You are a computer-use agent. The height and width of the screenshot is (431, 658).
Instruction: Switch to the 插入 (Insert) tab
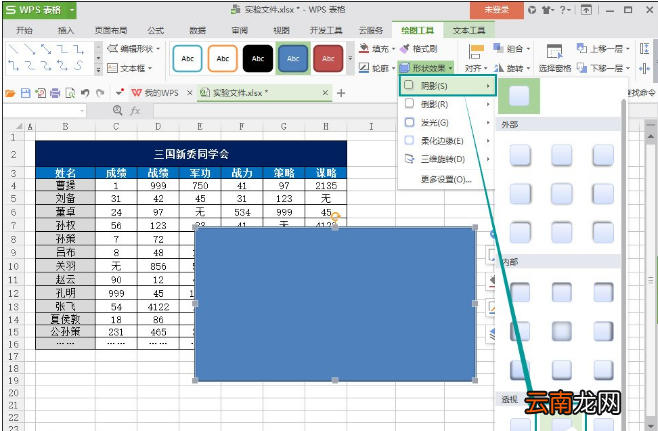coord(66,30)
